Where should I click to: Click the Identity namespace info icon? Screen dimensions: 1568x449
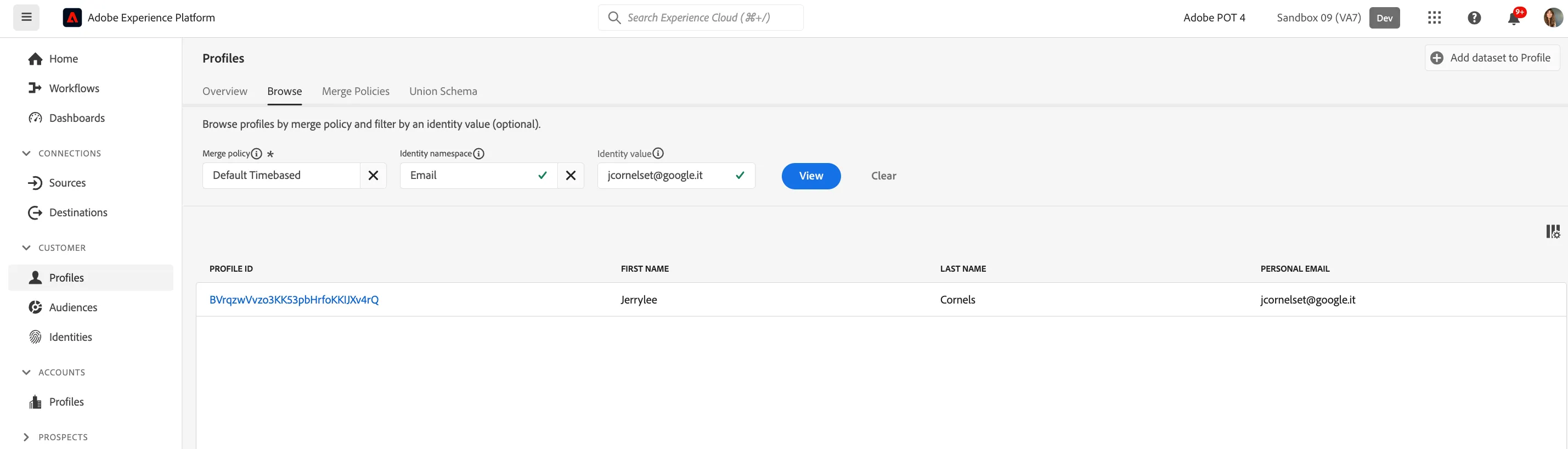pyautogui.click(x=478, y=154)
